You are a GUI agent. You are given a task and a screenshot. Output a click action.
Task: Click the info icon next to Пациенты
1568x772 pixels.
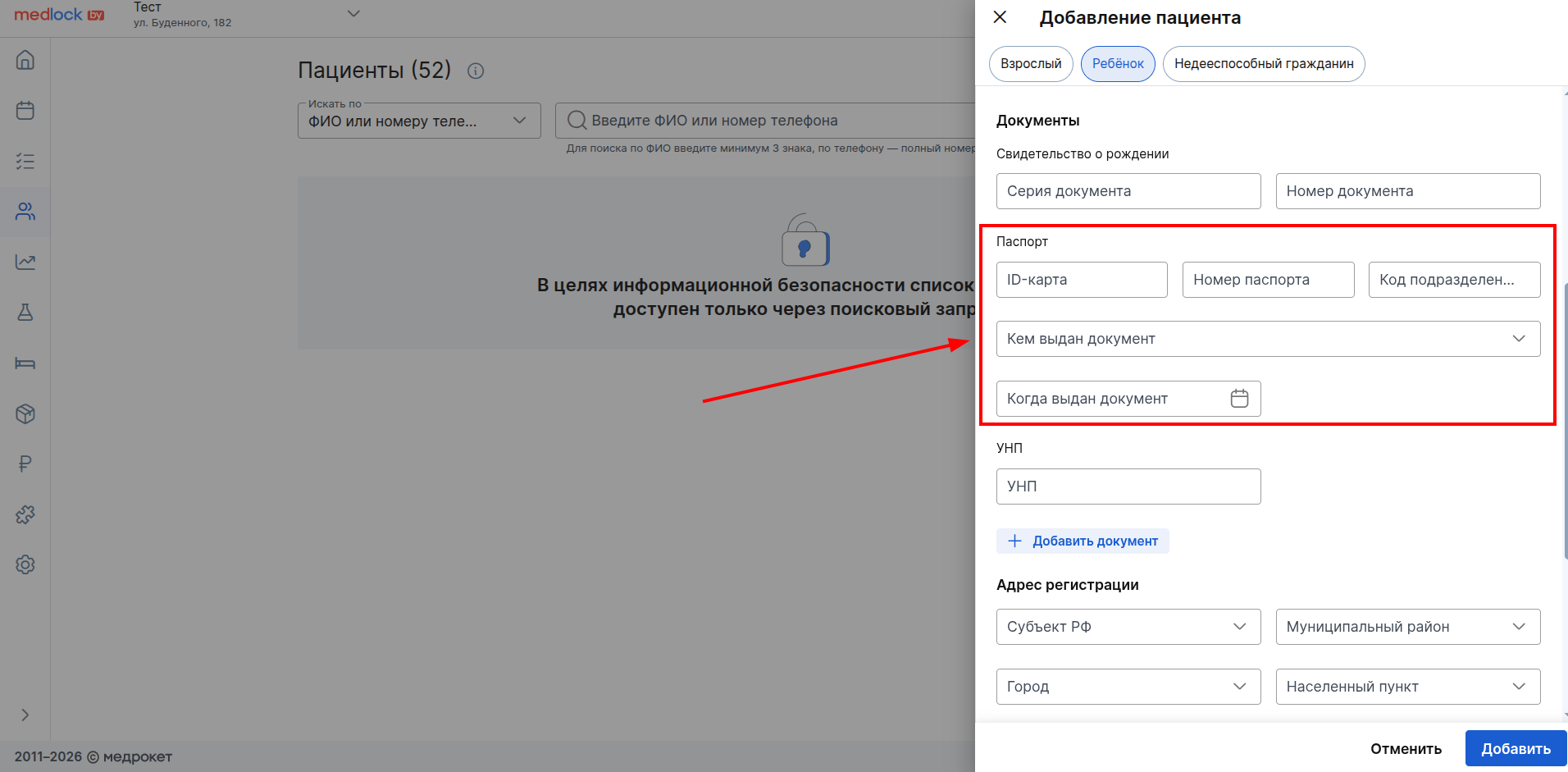pos(476,71)
